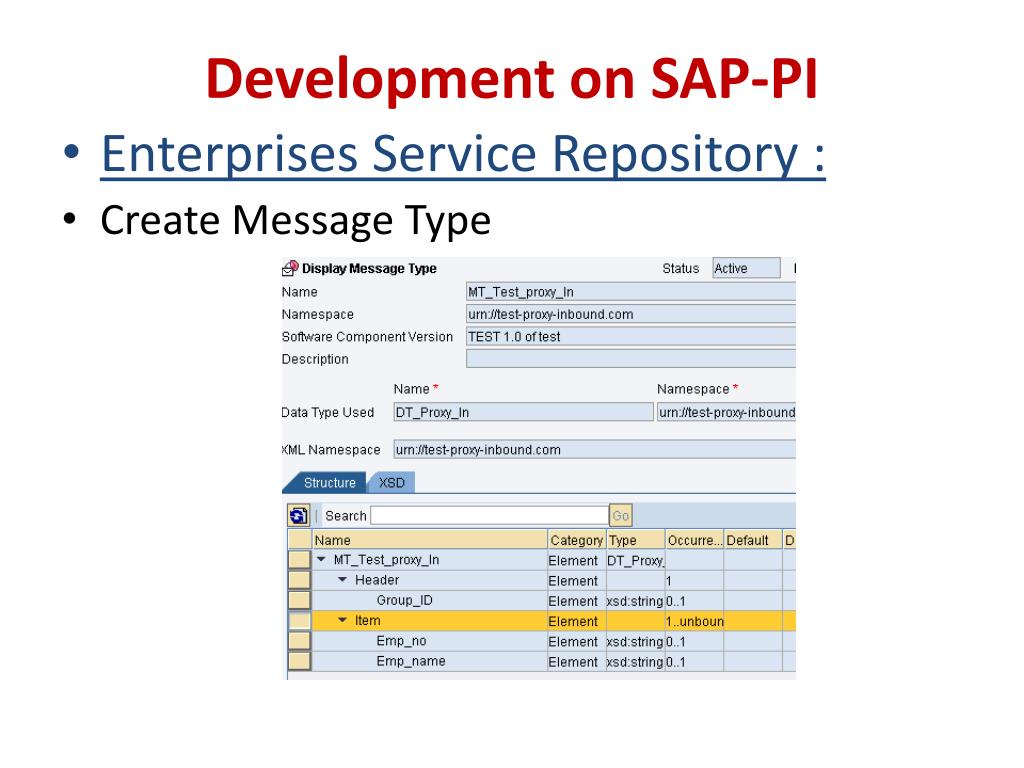Screen dimensions: 1024x768
Task: Click the Name field MT_Test_proxy_In
Action: (x=631, y=292)
